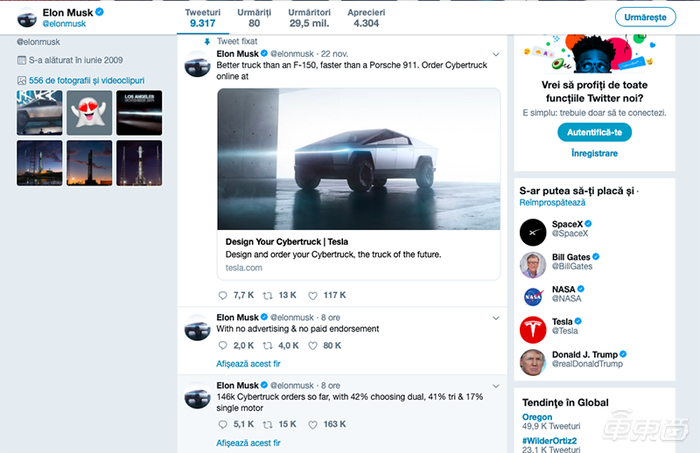Open chevron menu on 146k orders tweet

496,386
